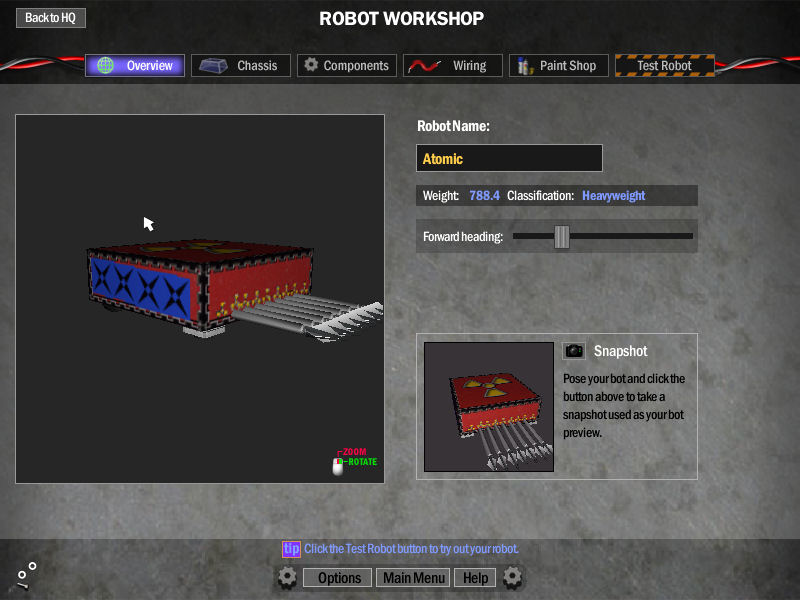800x600 pixels.
Task: Click the gear icon on Components
Action: tap(311, 65)
